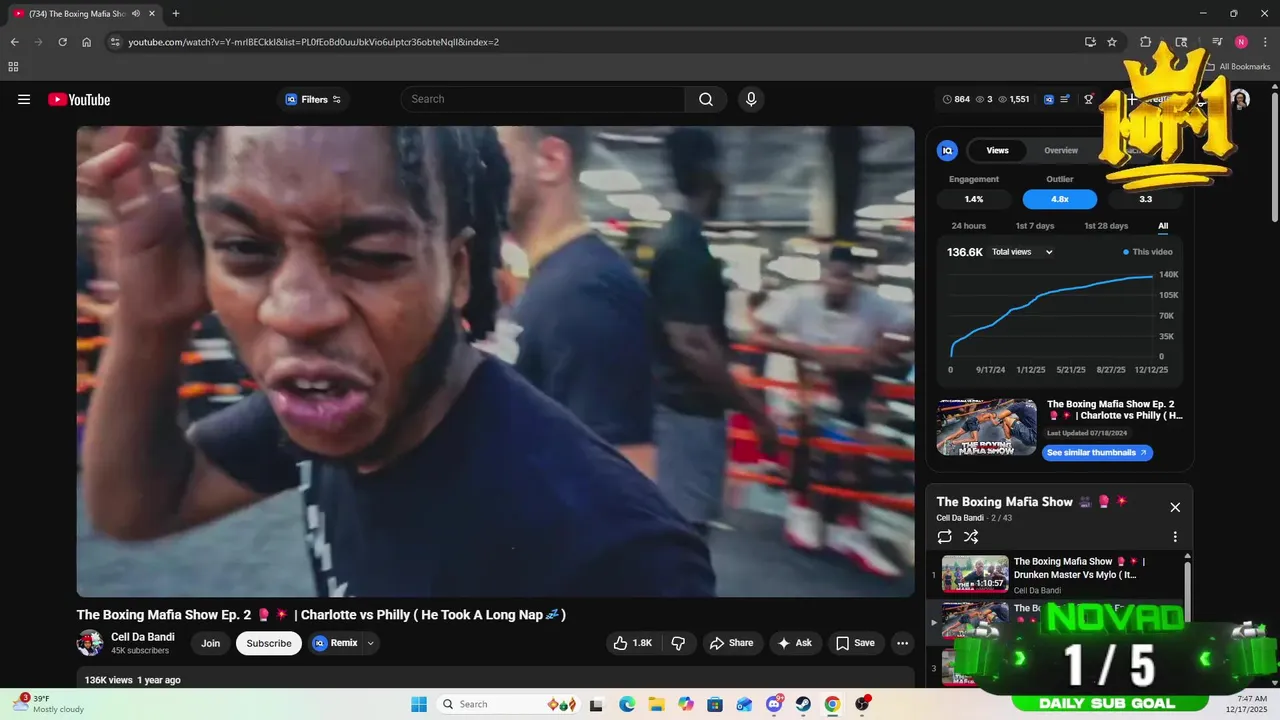Open the list icon in top stats bar
The height and width of the screenshot is (720, 1280).
[x=1066, y=99]
